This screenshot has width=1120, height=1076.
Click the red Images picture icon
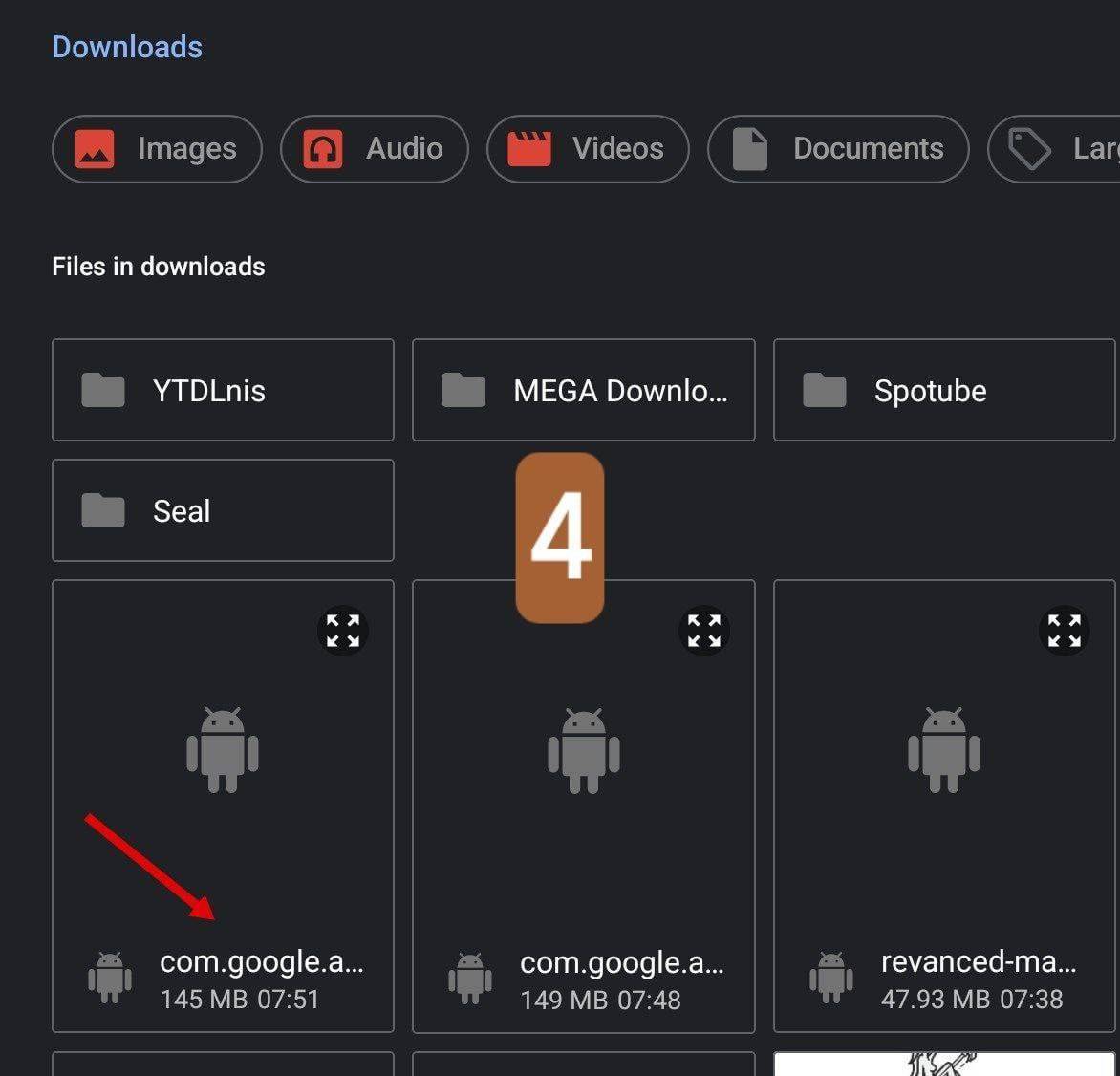(95, 149)
